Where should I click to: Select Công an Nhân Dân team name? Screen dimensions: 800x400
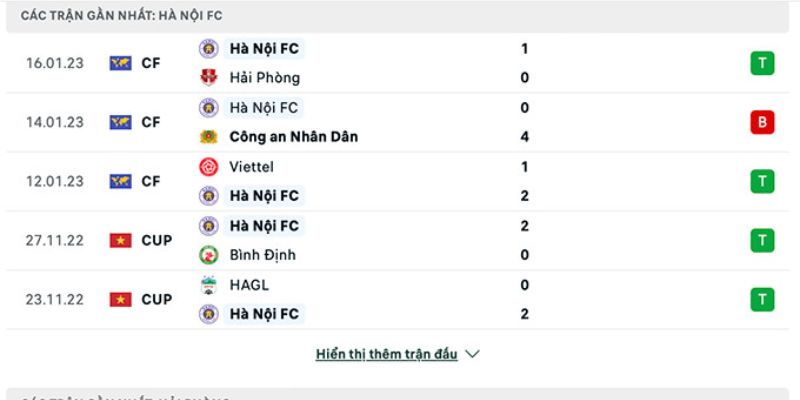293,137
